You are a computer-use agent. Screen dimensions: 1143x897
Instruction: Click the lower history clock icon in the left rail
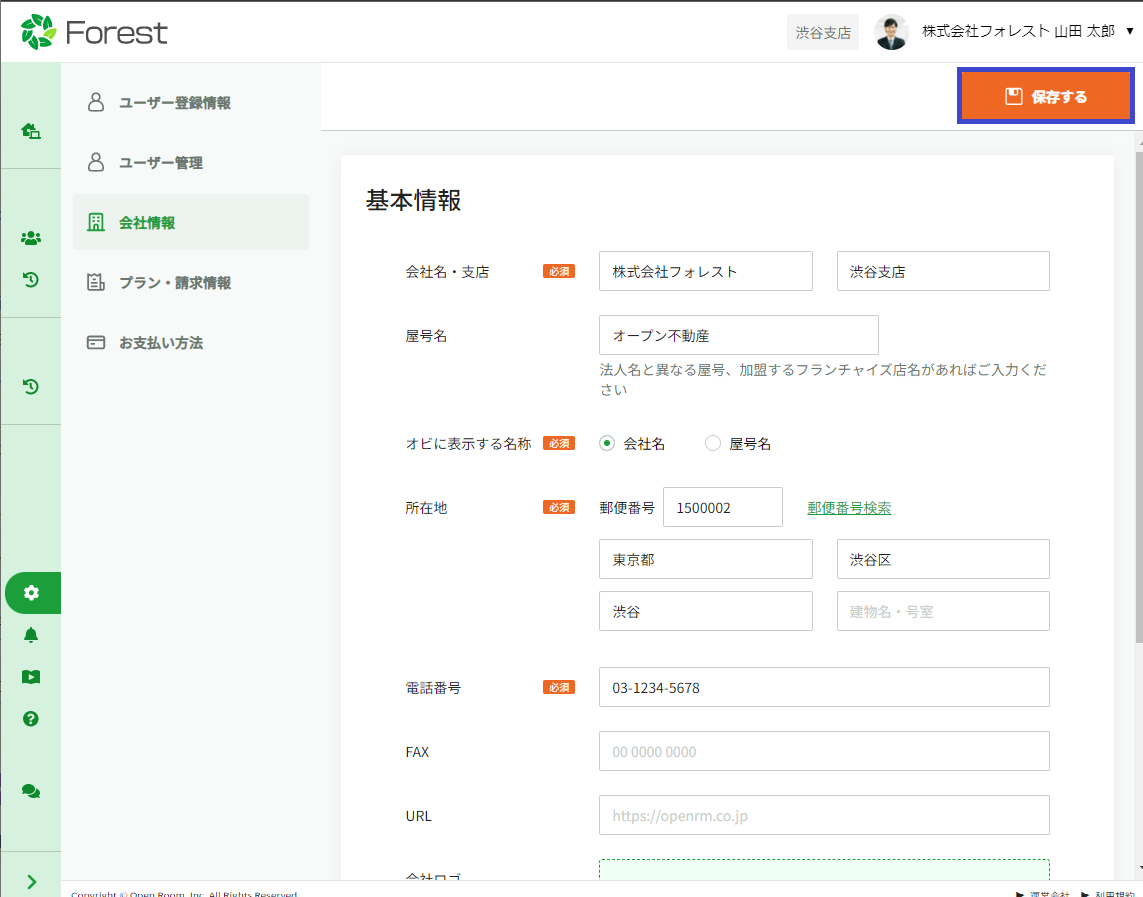pyautogui.click(x=31, y=387)
